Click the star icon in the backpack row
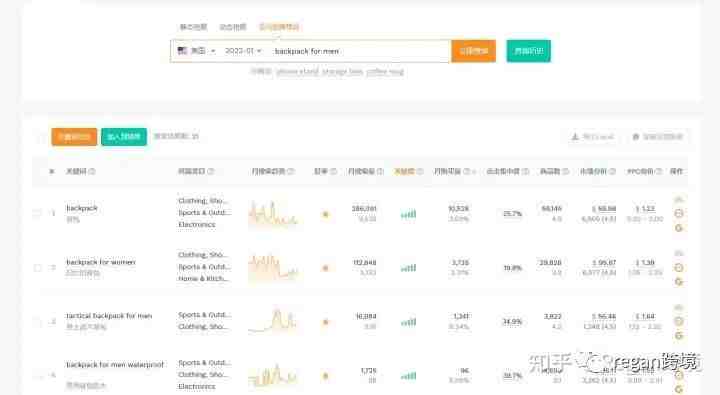The width and height of the screenshot is (720, 395). point(326,214)
